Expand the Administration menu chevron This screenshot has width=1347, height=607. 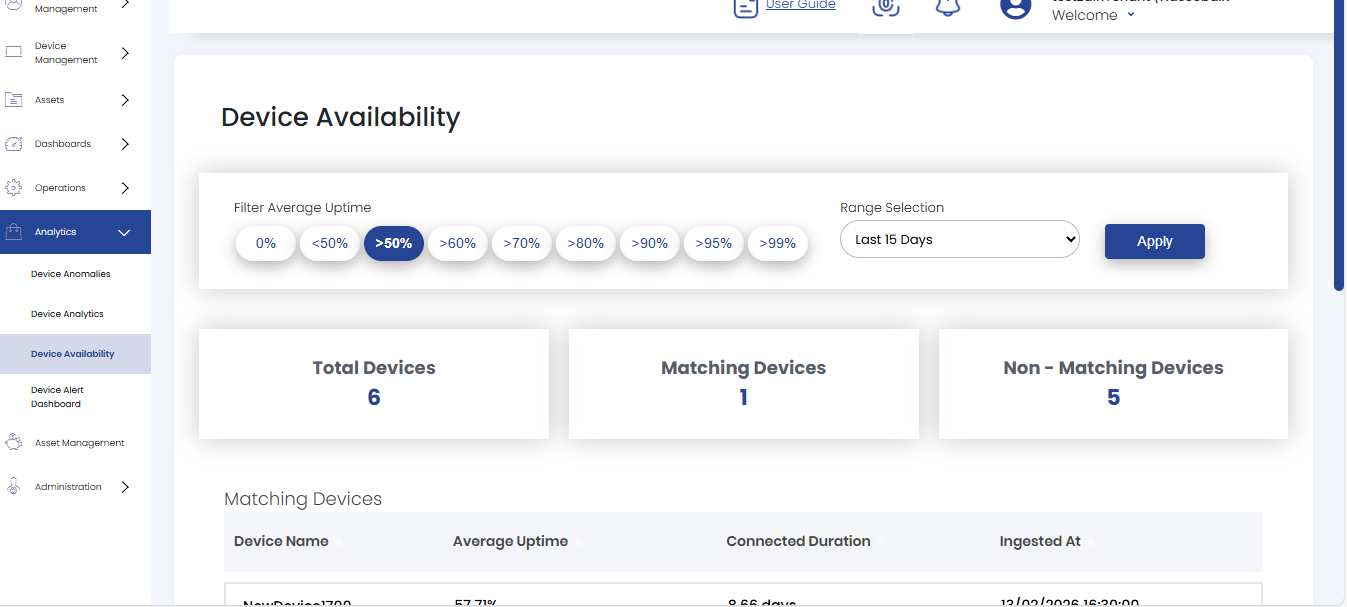[125, 487]
